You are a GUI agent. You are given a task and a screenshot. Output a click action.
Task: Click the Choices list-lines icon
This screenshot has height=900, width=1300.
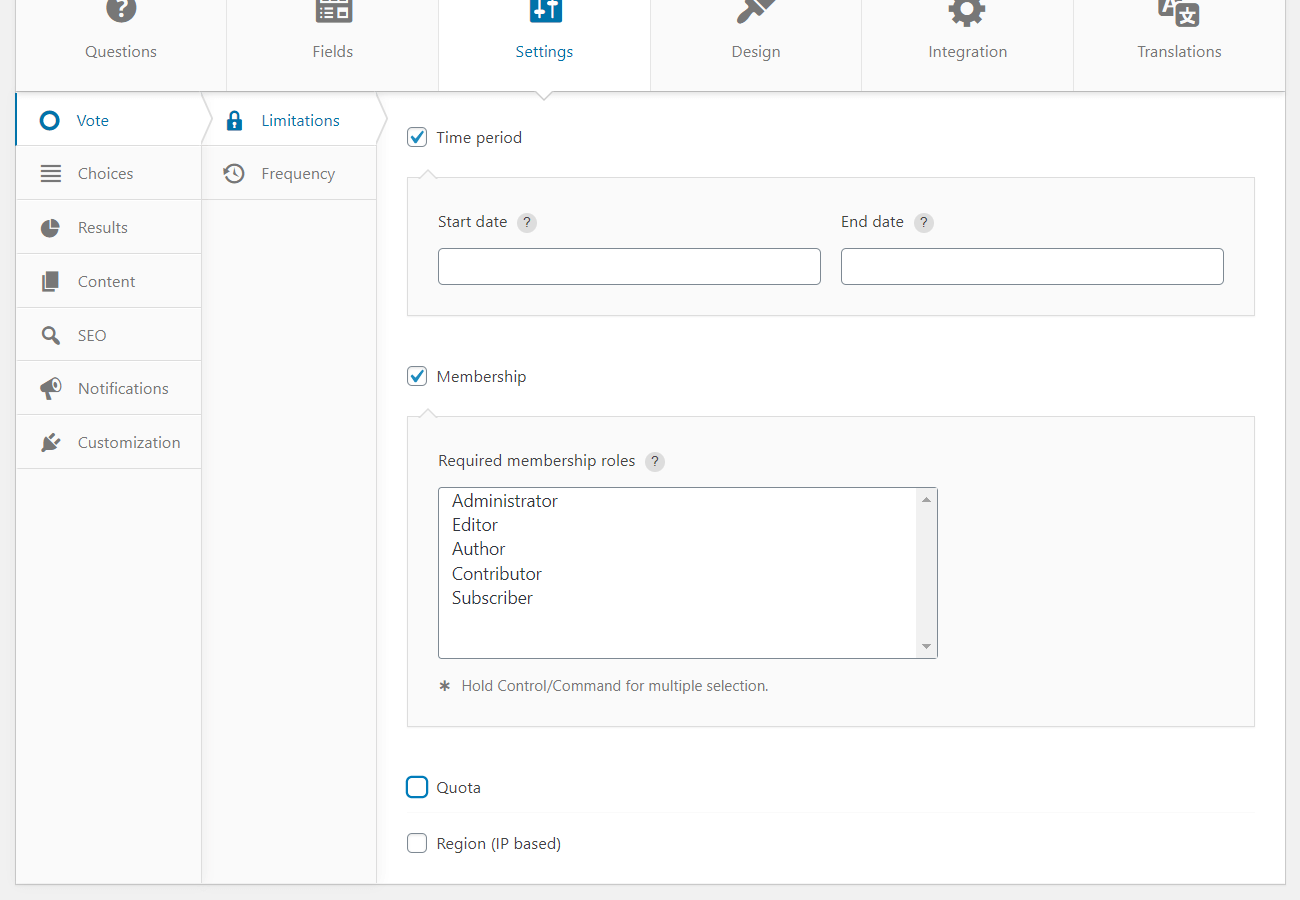pyautogui.click(x=51, y=174)
